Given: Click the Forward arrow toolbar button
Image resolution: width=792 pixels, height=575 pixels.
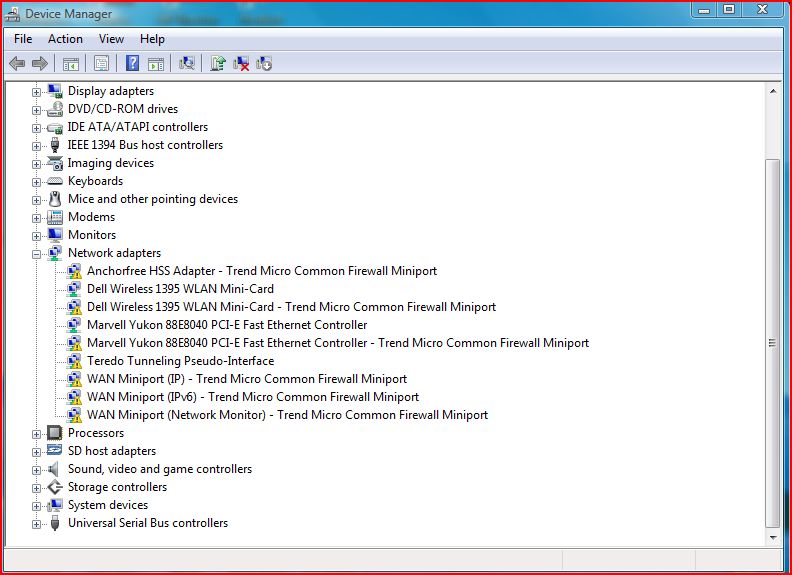Looking at the screenshot, I should click(40, 63).
